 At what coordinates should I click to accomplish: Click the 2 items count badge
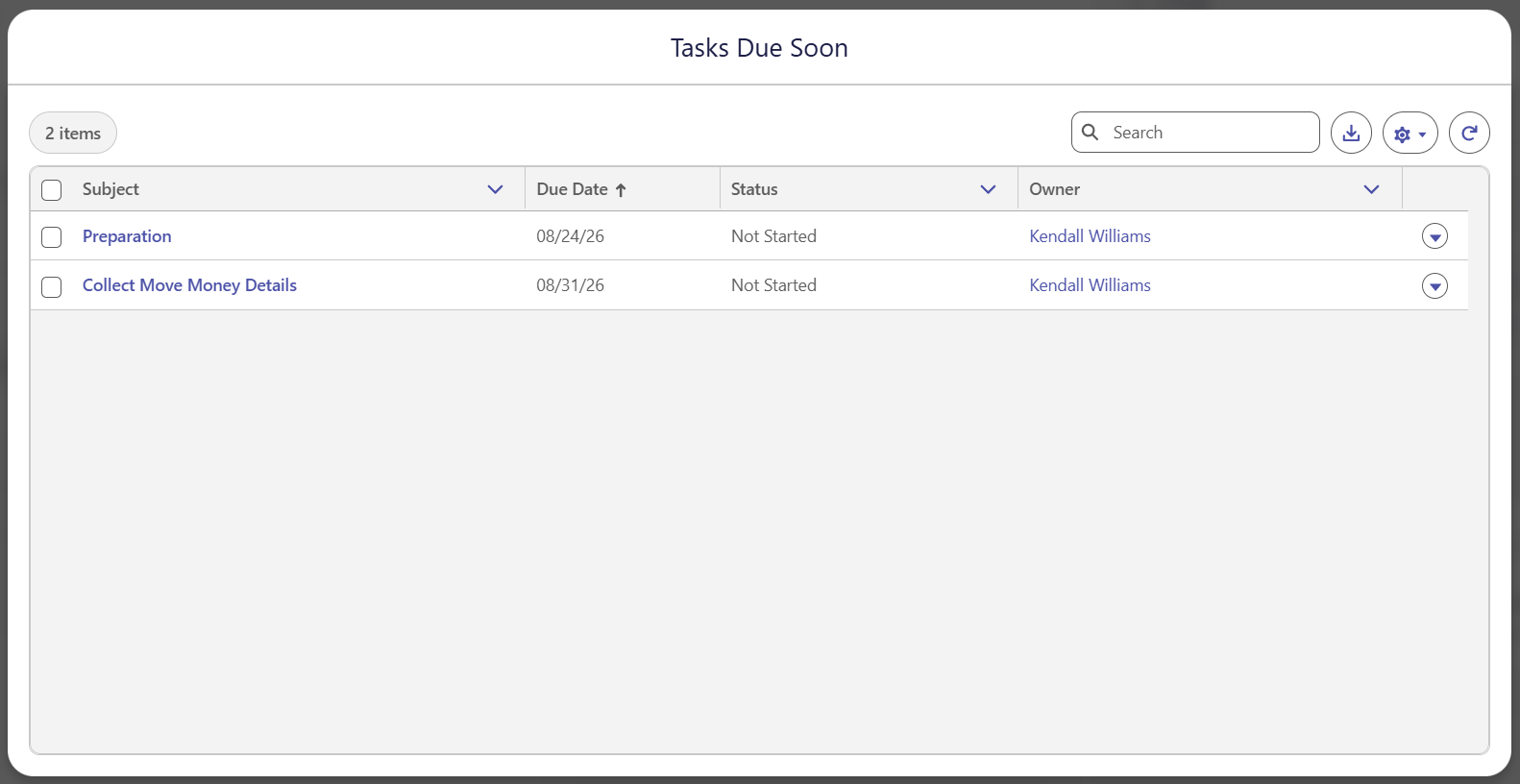coord(73,134)
